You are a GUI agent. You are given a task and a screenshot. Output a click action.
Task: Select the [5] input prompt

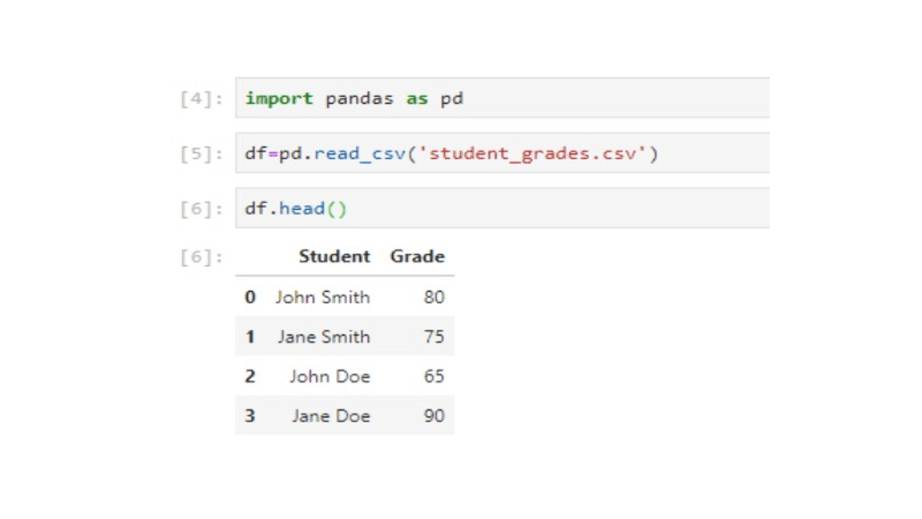click(201, 154)
